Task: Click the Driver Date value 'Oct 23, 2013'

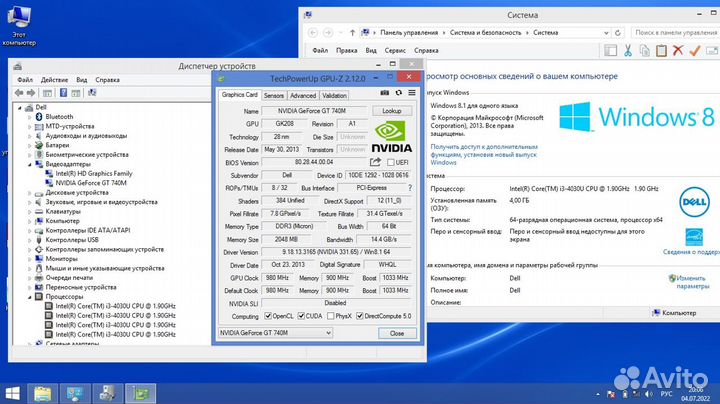Action: [x=288, y=265]
